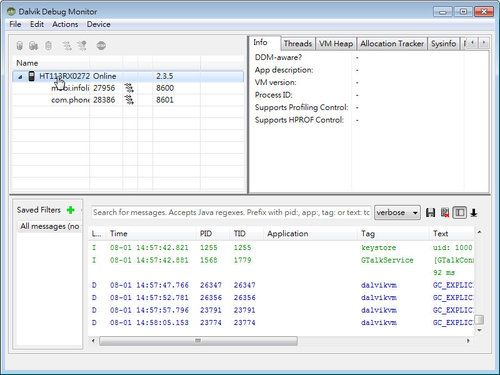Image resolution: width=500 pixels, height=375 pixels.
Task: Add a new saved logcat filter with the green plus
Action: [70, 210]
